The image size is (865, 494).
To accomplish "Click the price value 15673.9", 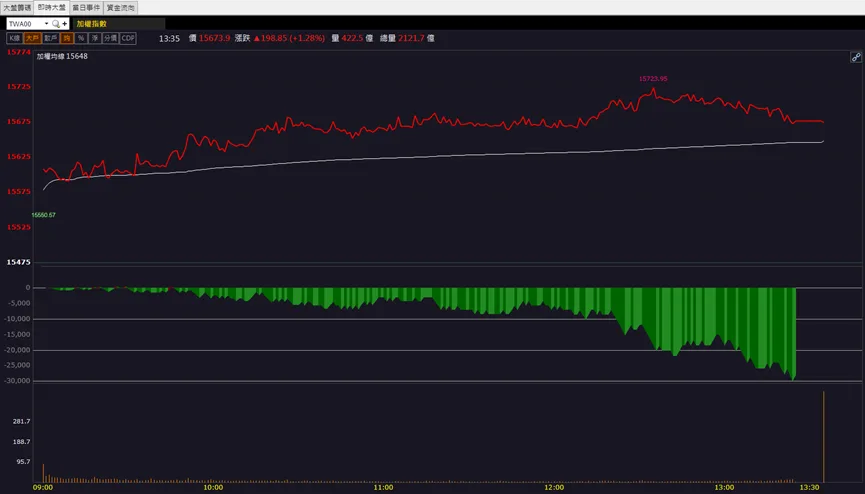I will point(214,38).
